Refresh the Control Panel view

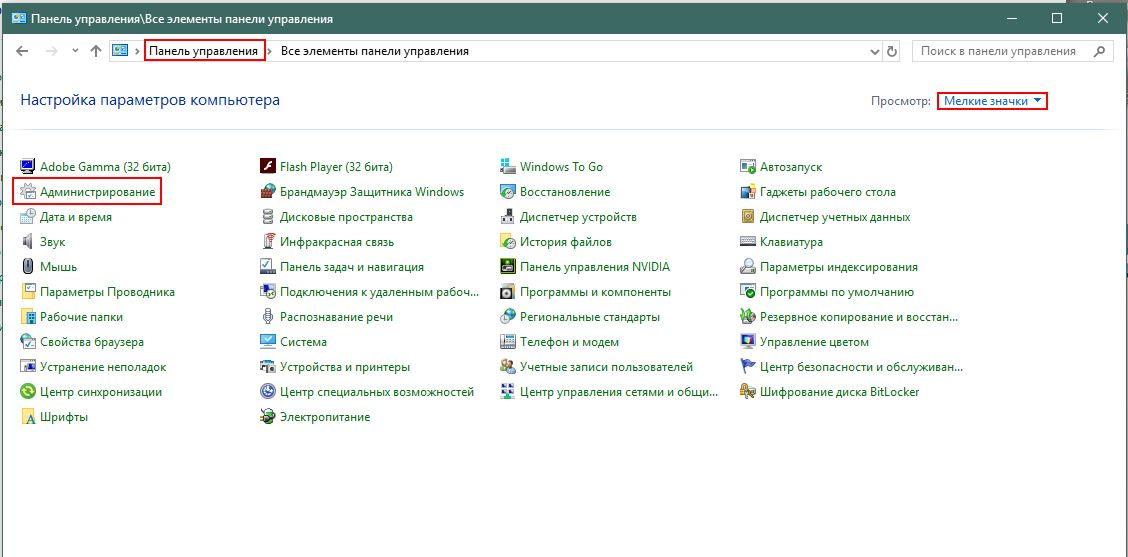click(892, 52)
